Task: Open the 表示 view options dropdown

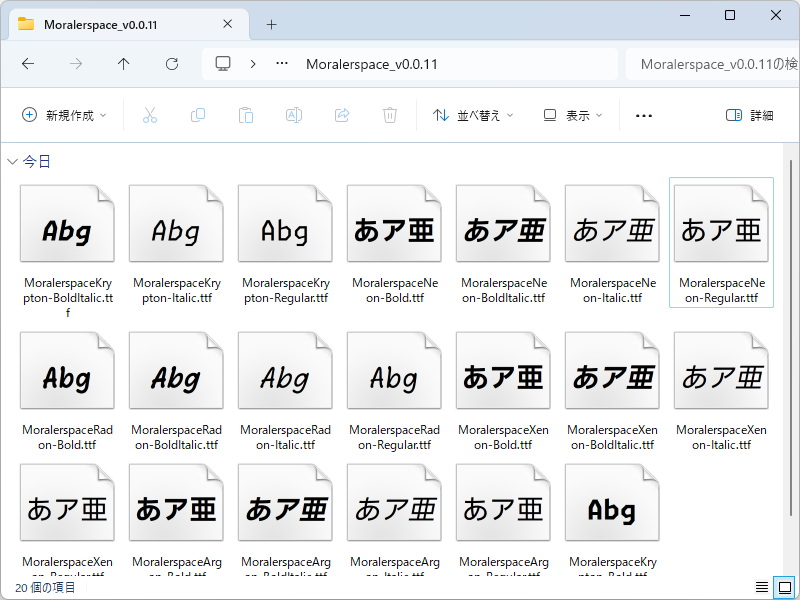Action: [571, 115]
